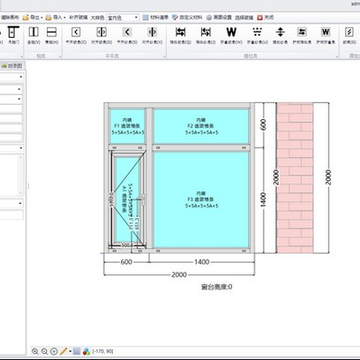Open custom materials (自定义材料)

187,17
